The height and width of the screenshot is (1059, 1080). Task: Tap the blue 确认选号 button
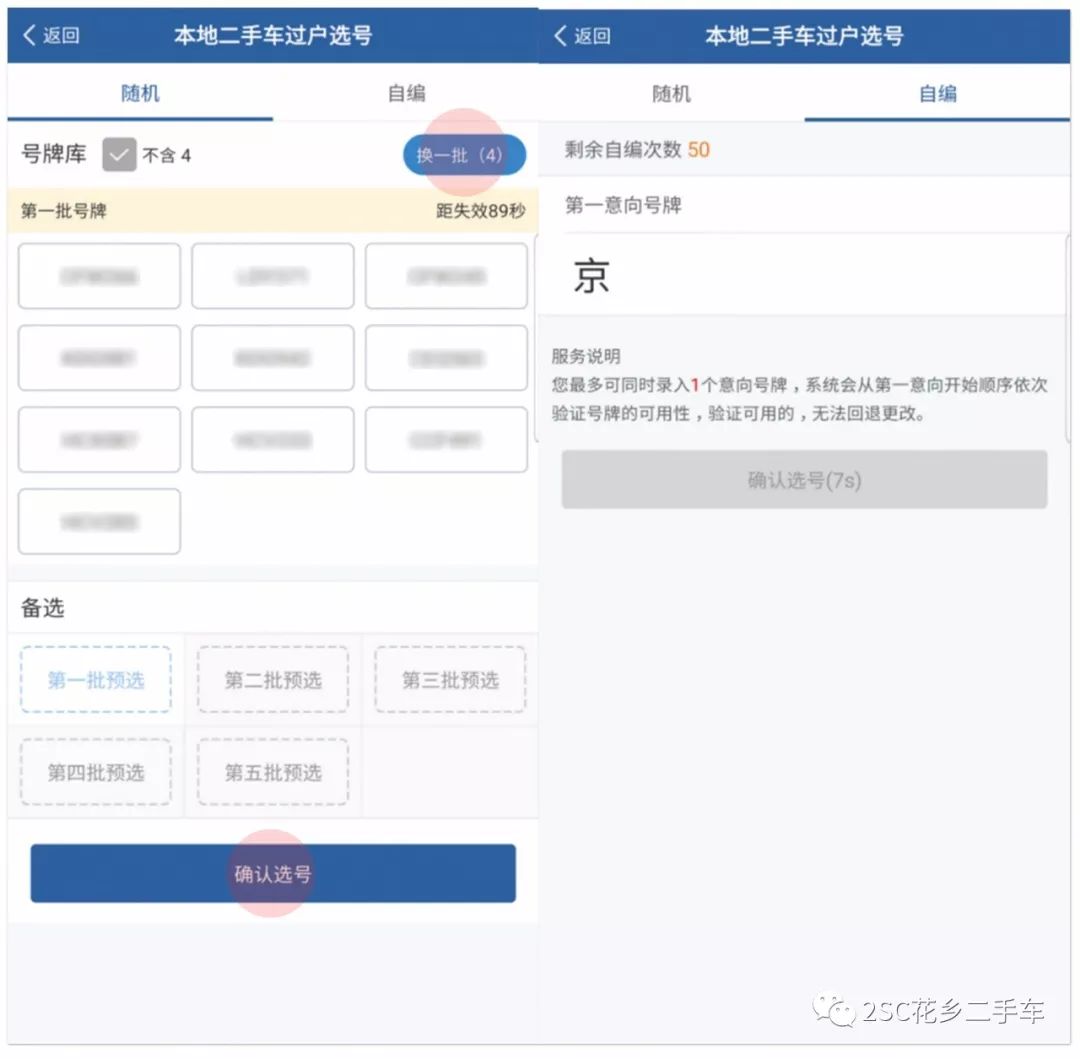coord(273,873)
